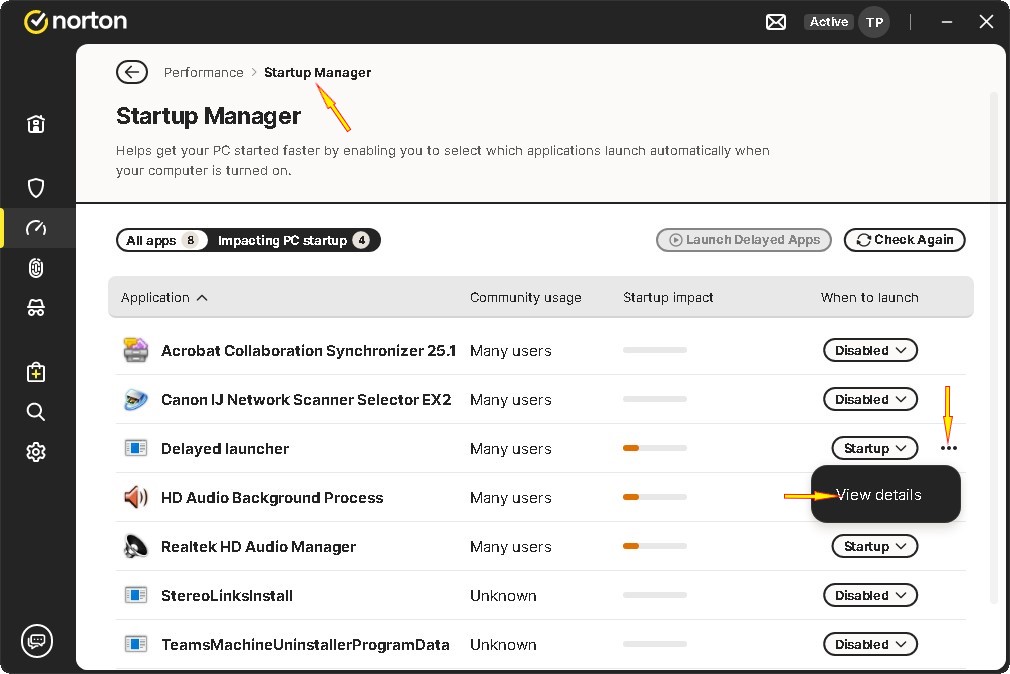Sort by the Application column header
Screen dimensions: 1010x674
(x=164, y=297)
